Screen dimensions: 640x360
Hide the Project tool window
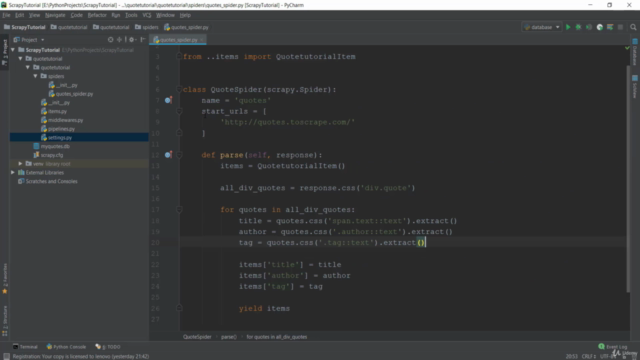click(143, 40)
